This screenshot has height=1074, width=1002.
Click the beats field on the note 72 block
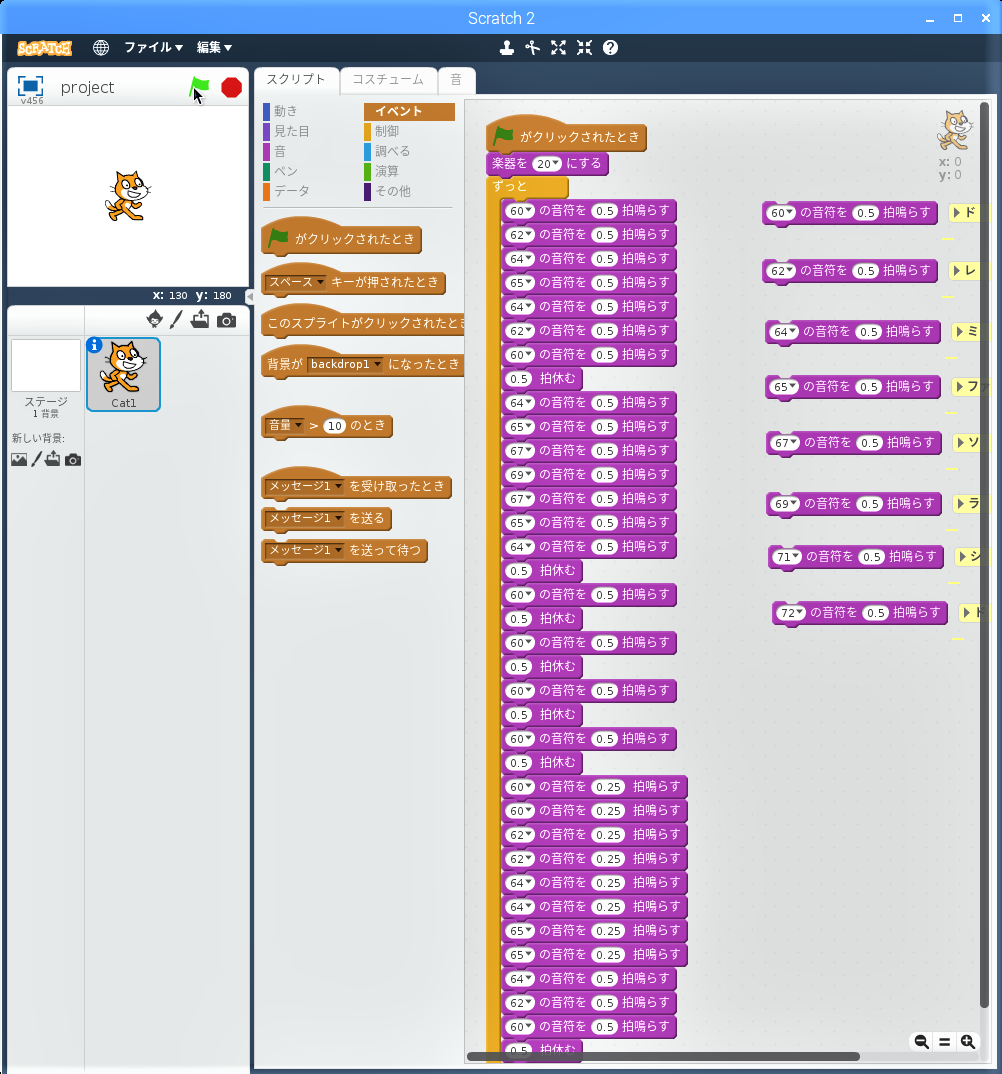[x=876, y=613]
